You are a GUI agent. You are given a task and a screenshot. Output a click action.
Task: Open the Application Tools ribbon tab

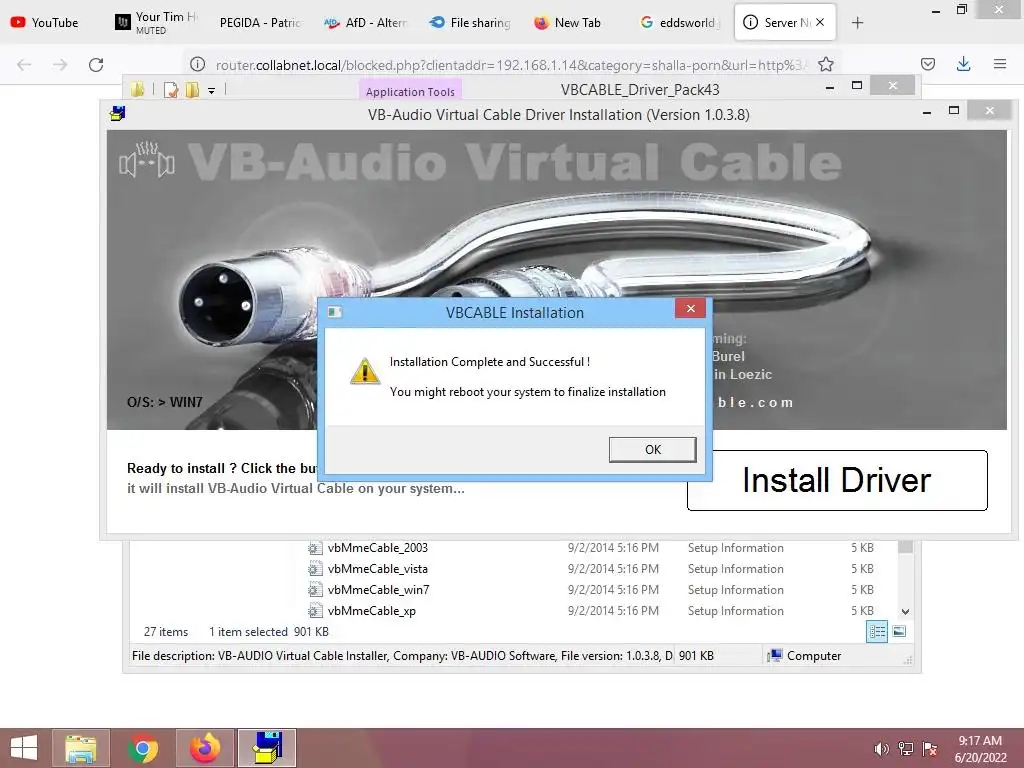(410, 91)
